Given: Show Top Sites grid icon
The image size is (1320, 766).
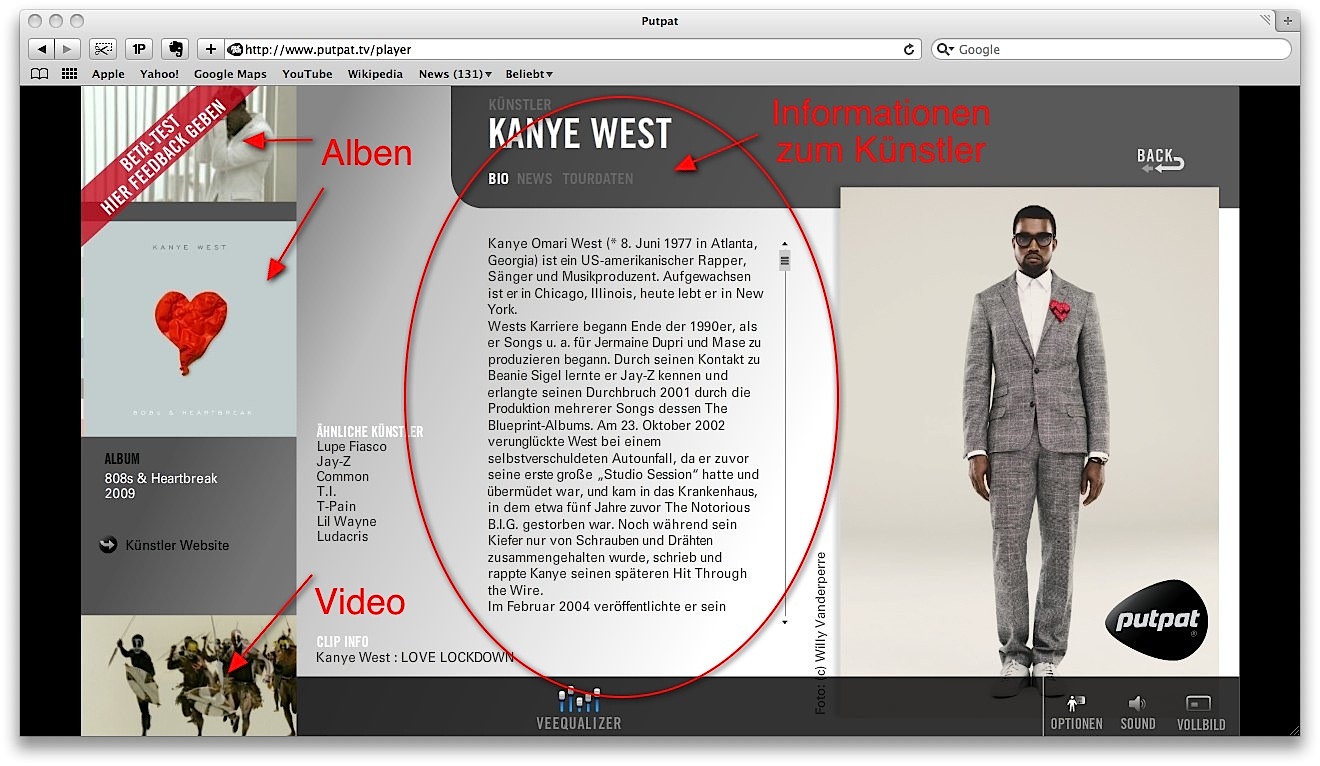Looking at the screenshot, I should [70, 74].
